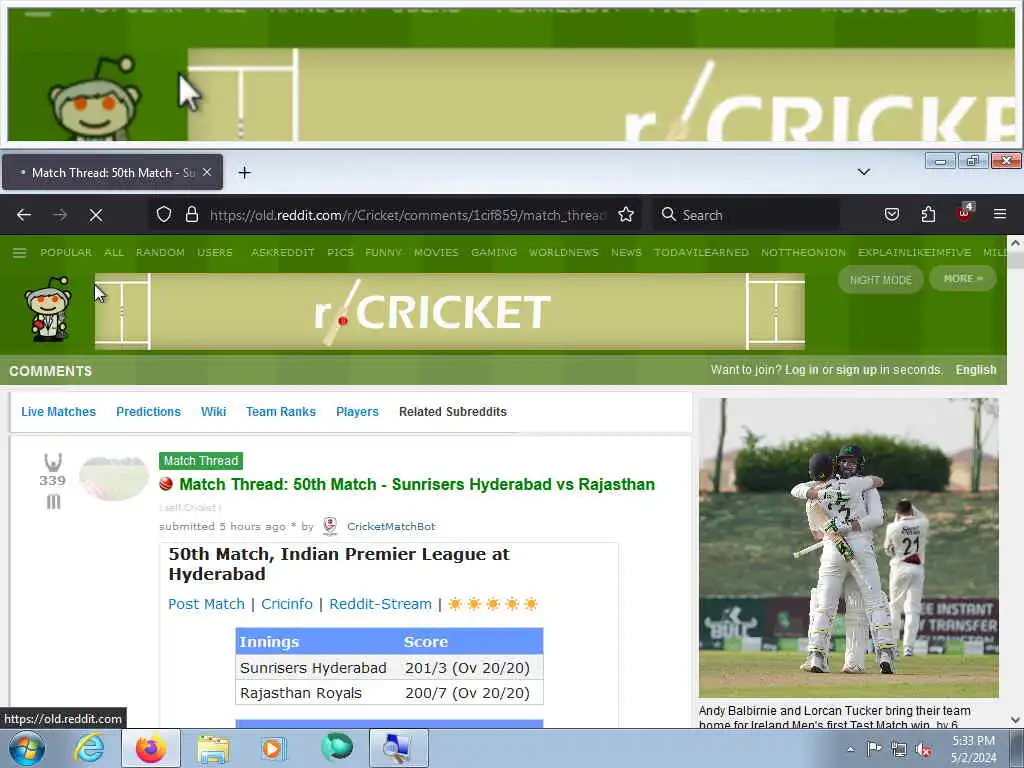Click the muted volume tray icon

pyautogui.click(x=923, y=749)
